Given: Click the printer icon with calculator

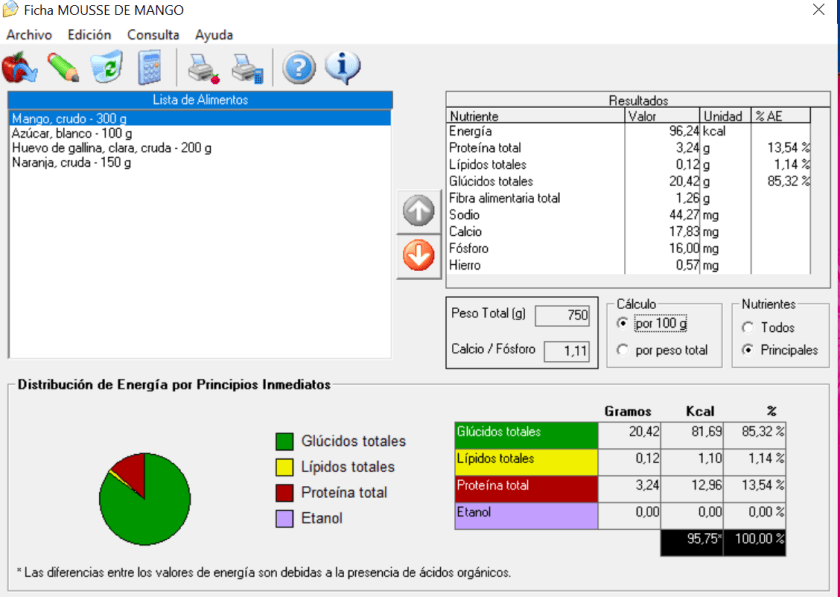Looking at the screenshot, I should click(247, 68).
